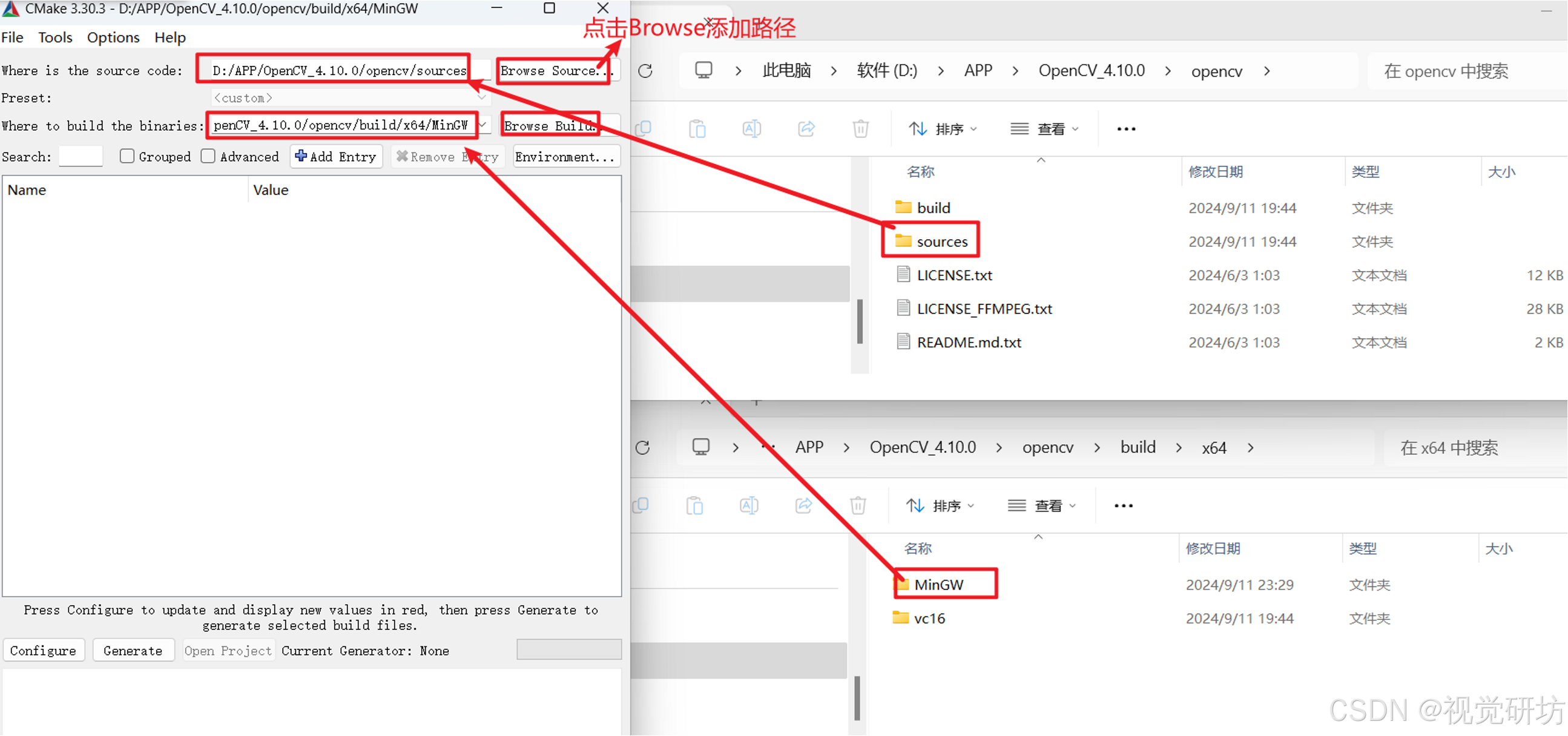Click APP breadcrumb in top Explorer
The height and width of the screenshot is (736, 1568).
point(978,71)
